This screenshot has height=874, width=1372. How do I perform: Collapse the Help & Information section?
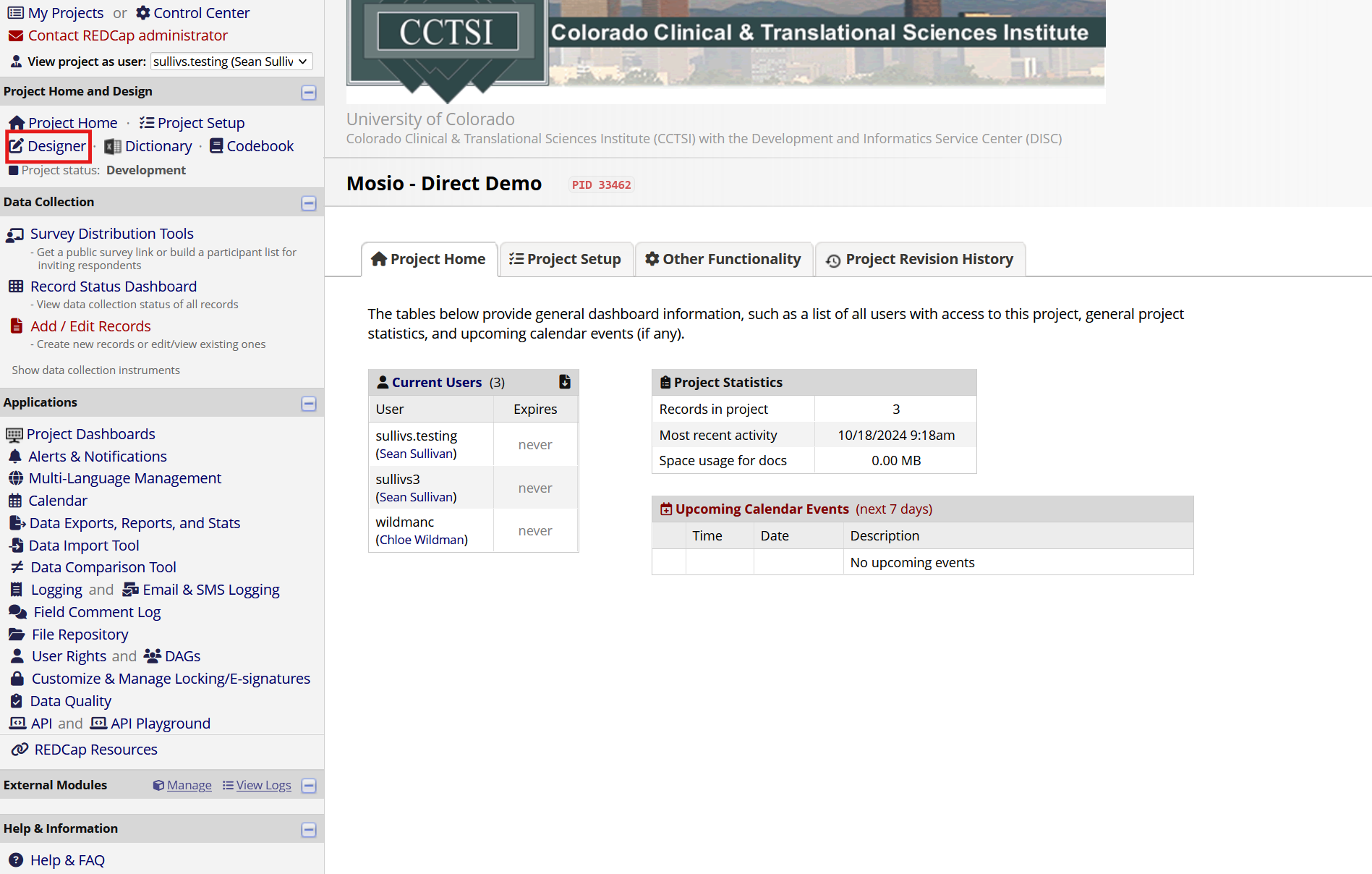pos(309,829)
